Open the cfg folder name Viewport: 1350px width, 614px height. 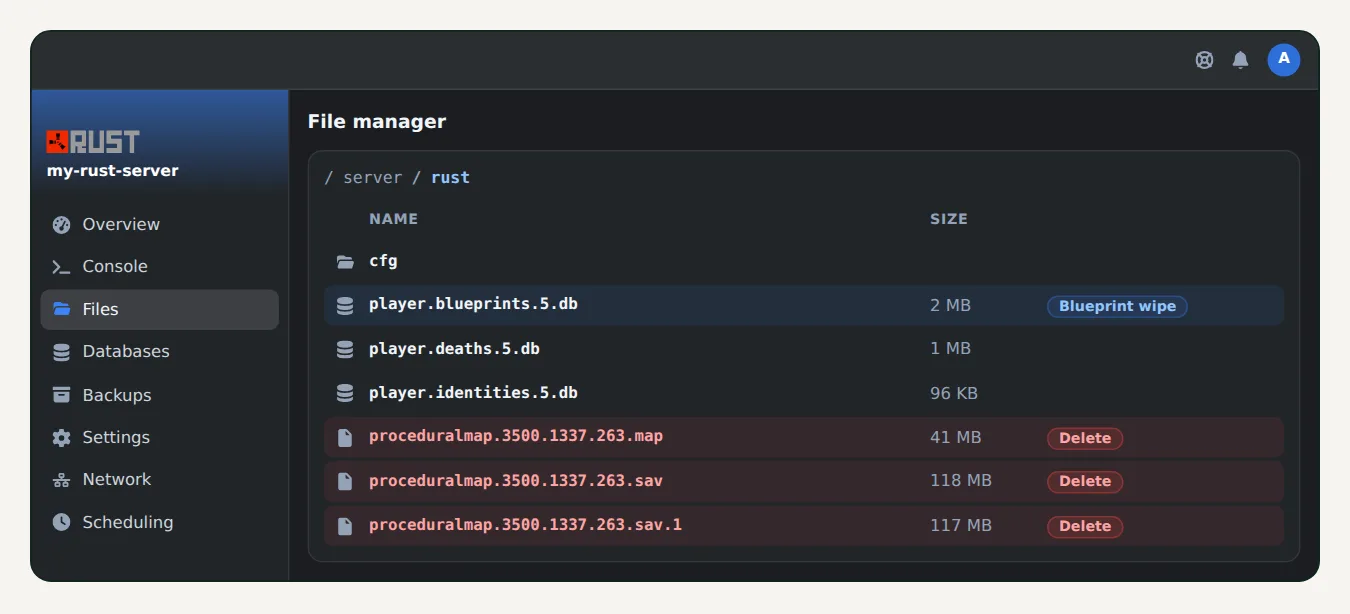click(x=383, y=261)
